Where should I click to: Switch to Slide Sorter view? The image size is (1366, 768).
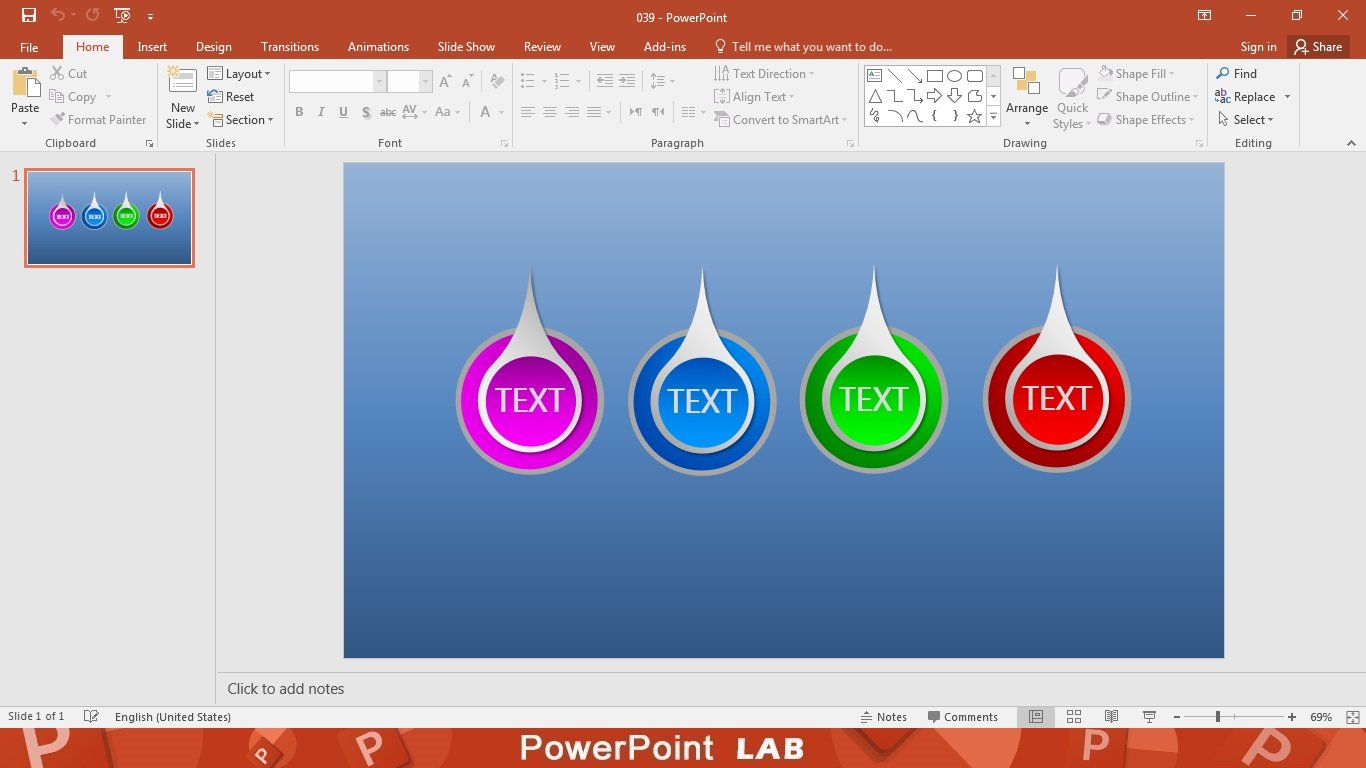(1074, 717)
